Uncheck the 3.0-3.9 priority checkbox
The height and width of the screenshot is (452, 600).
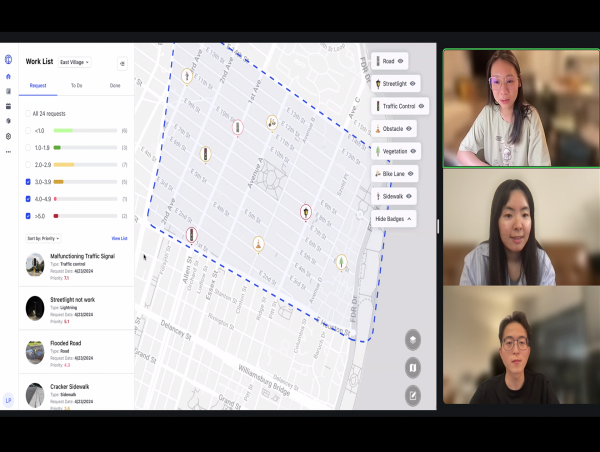point(28,182)
